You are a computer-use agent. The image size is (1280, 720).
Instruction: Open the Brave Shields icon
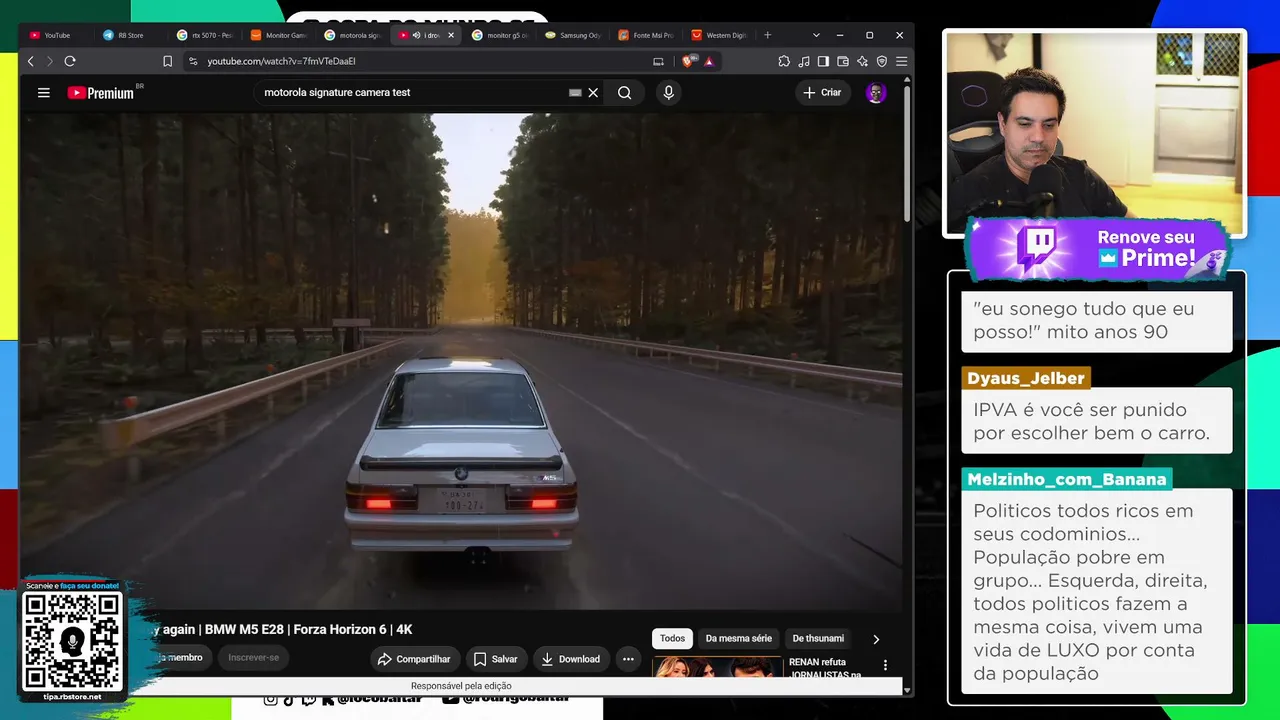click(688, 61)
